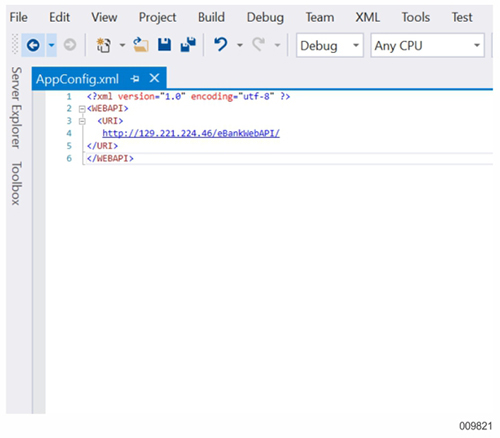
Task: Expand the Navigate Backward history dropdown arrow
Action: click(x=51, y=45)
